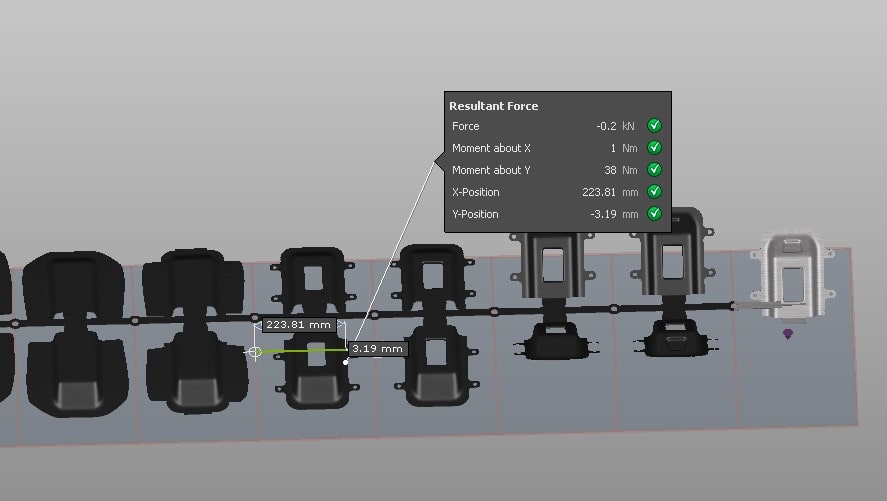Click the X-Position value 223.81 mm in panel
Viewport: 887px width, 501px height.
[610, 192]
